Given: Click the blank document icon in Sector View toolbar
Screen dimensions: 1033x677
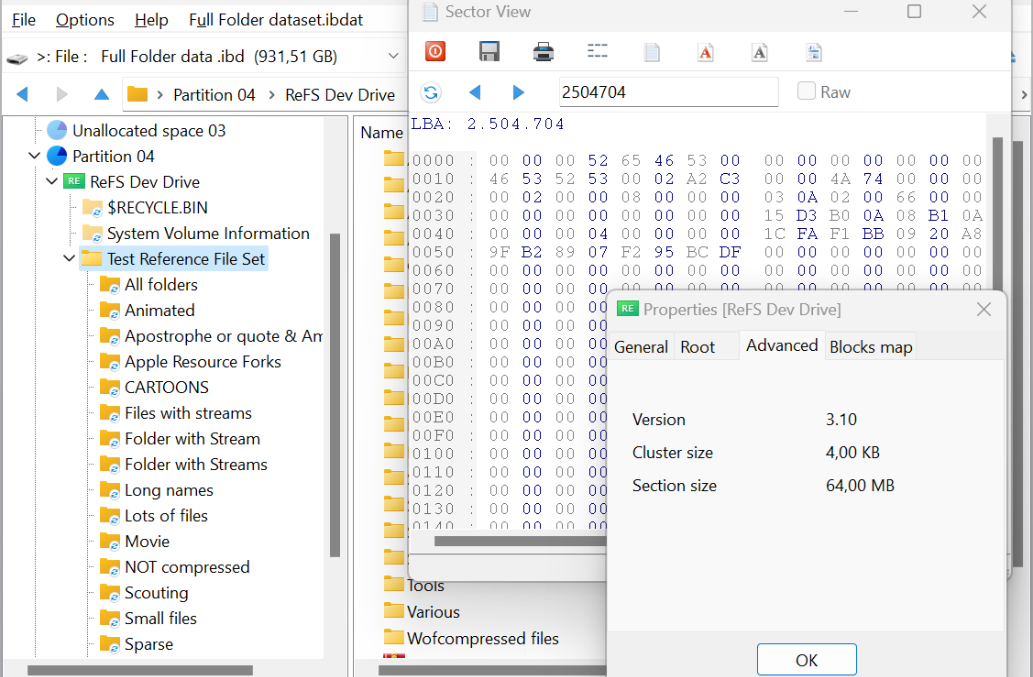Looking at the screenshot, I should [652, 52].
